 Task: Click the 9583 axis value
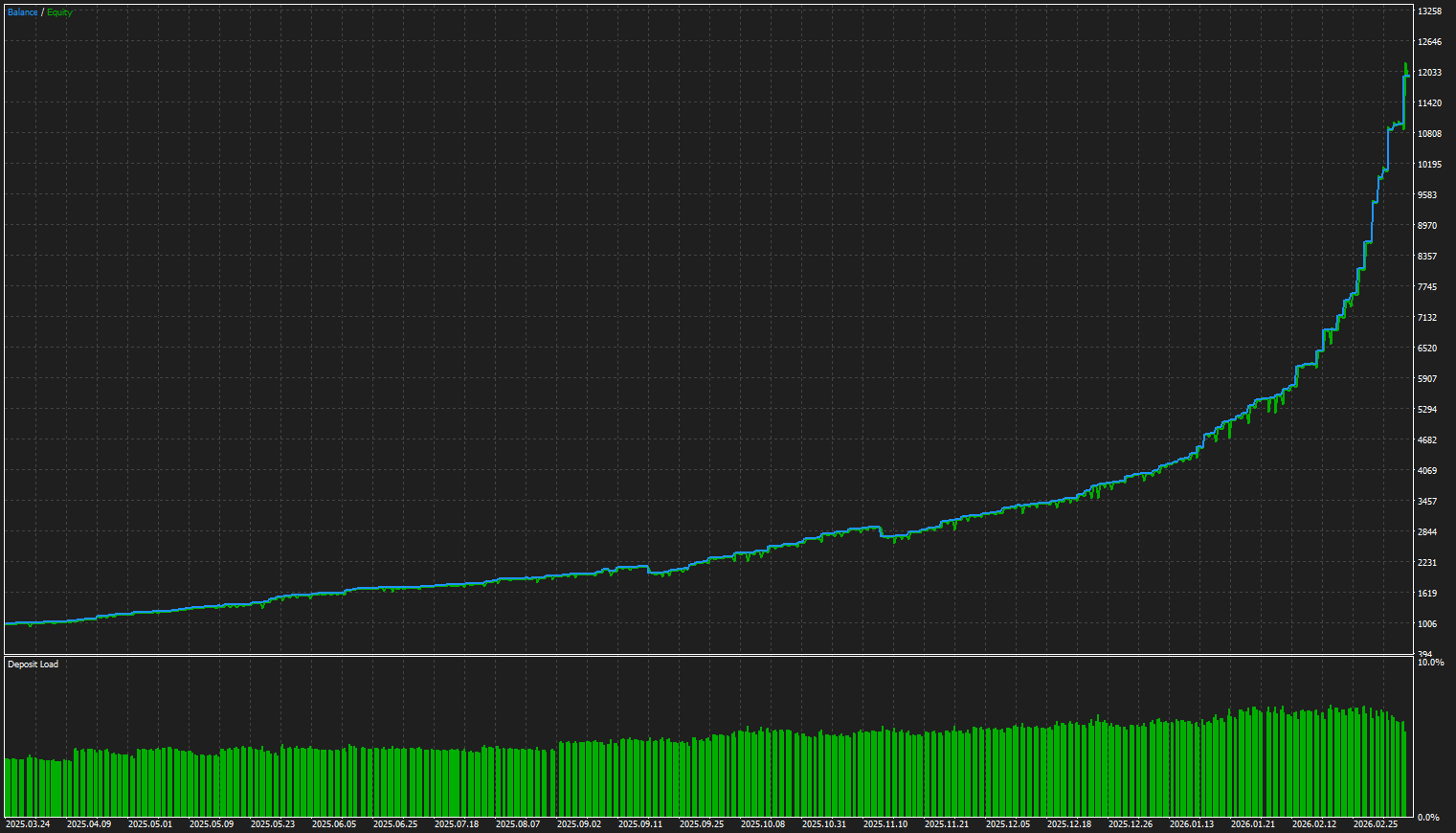pyautogui.click(x=1427, y=195)
